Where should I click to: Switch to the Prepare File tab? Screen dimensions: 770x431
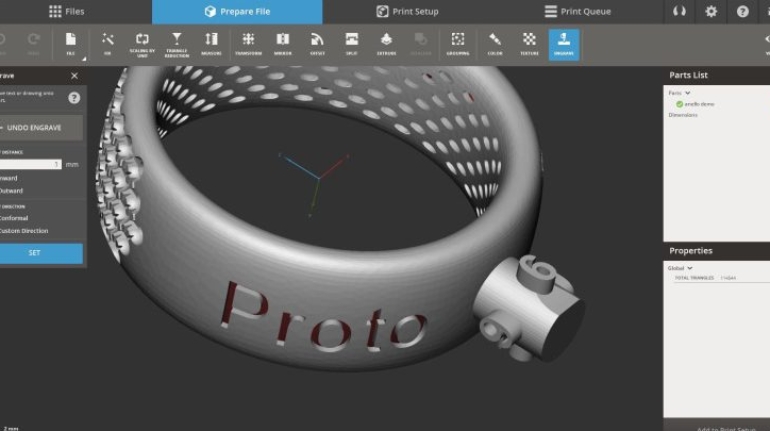[237, 12]
